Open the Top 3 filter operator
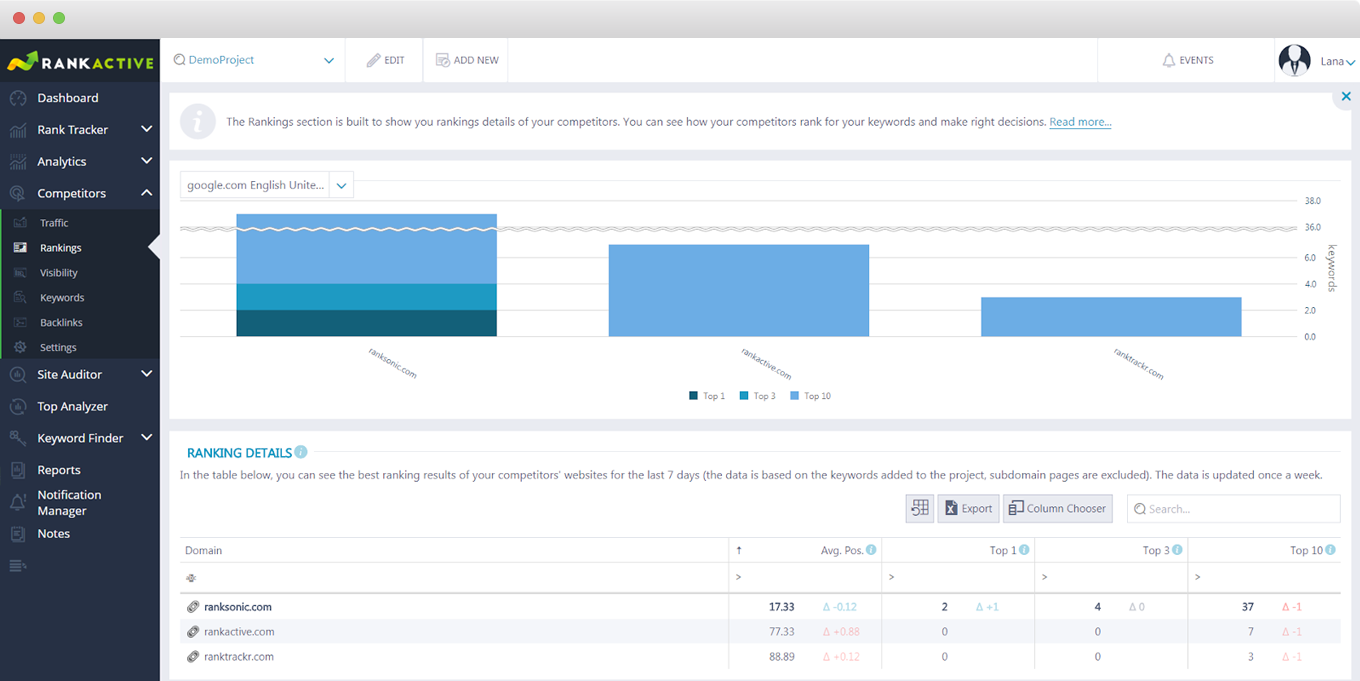The width and height of the screenshot is (1360, 681). [1045, 577]
